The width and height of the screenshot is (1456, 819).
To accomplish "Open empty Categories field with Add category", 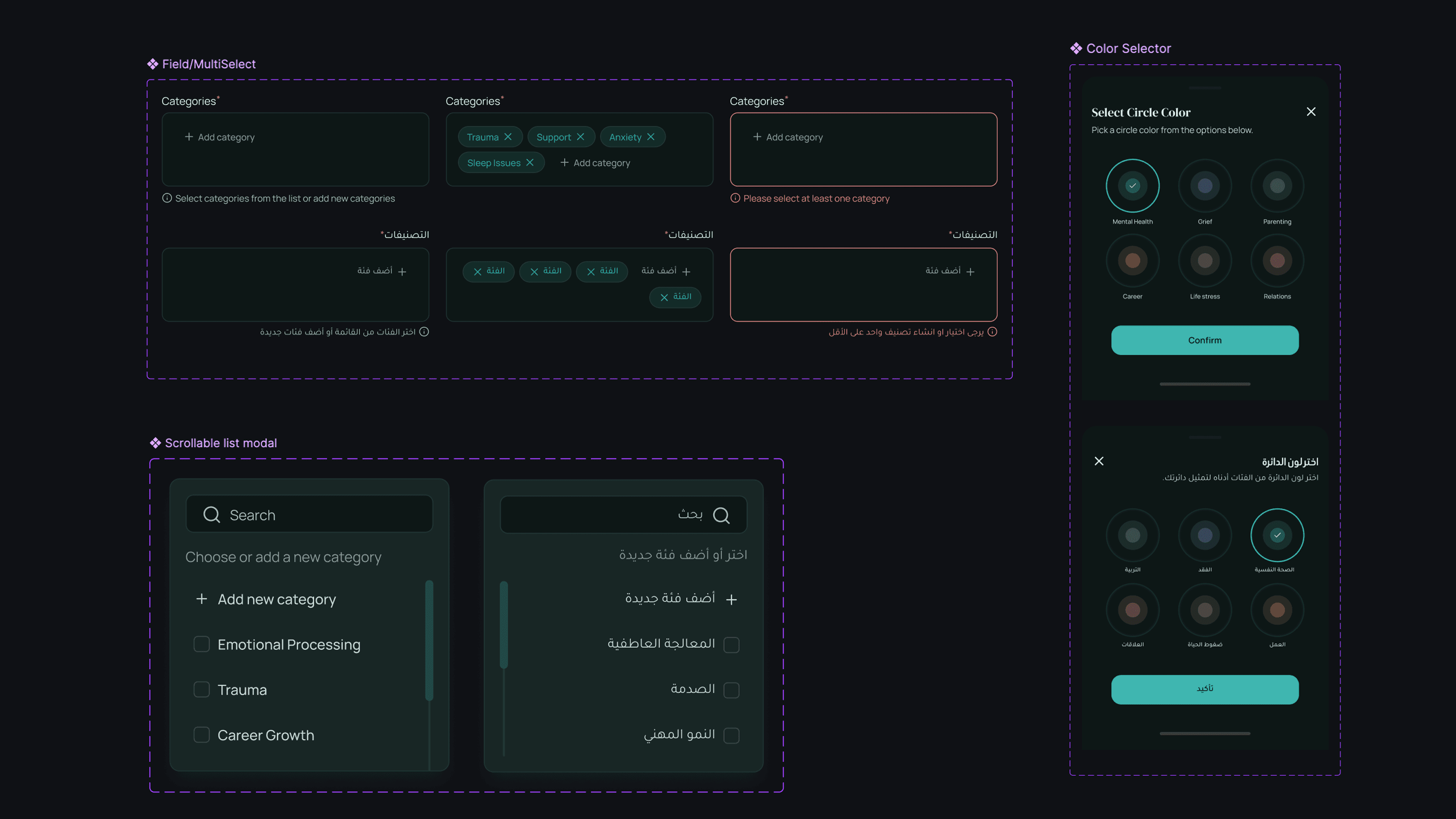I will (x=295, y=149).
